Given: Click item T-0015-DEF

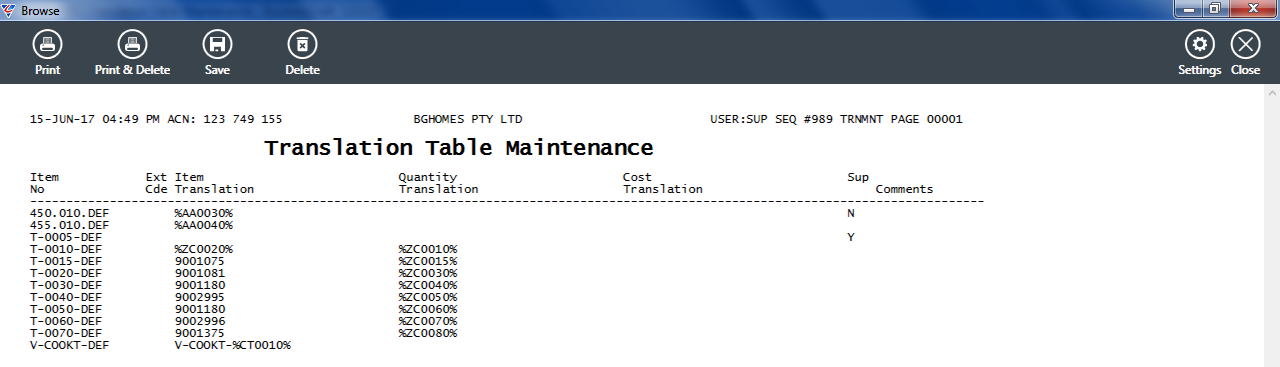Looking at the screenshot, I should click(66, 261).
